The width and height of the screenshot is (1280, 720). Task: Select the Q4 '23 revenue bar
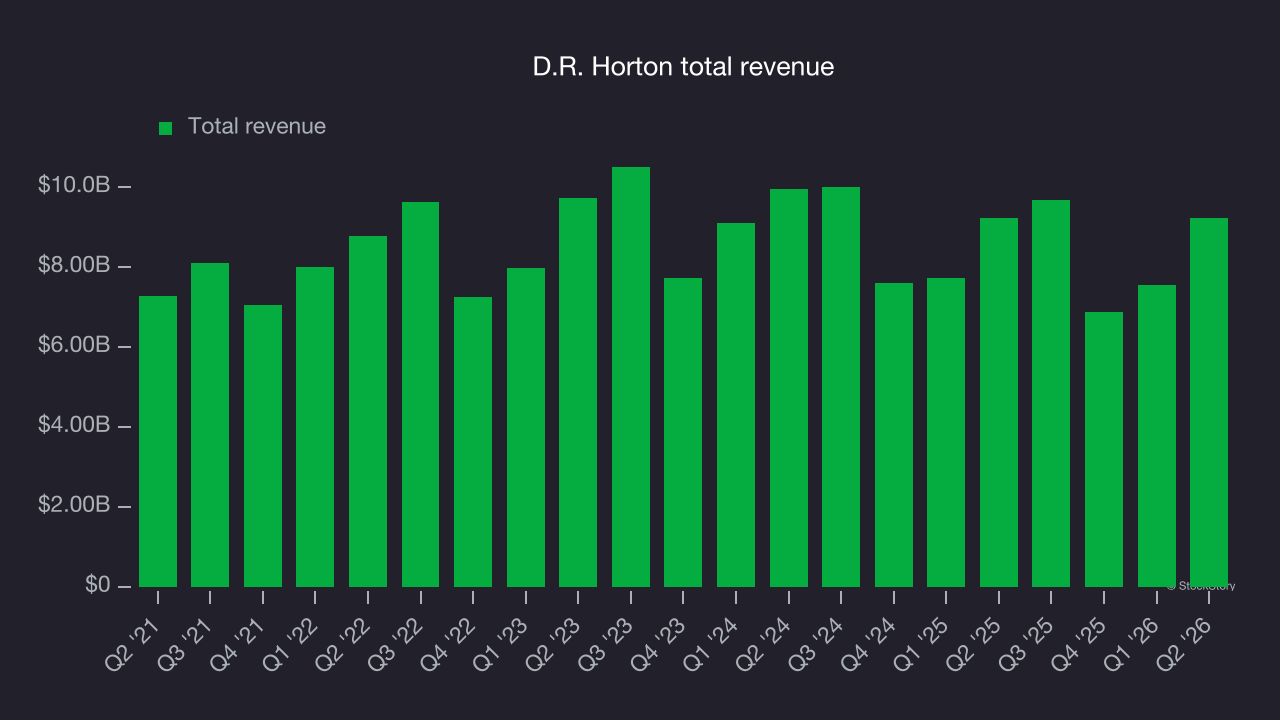(x=683, y=432)
